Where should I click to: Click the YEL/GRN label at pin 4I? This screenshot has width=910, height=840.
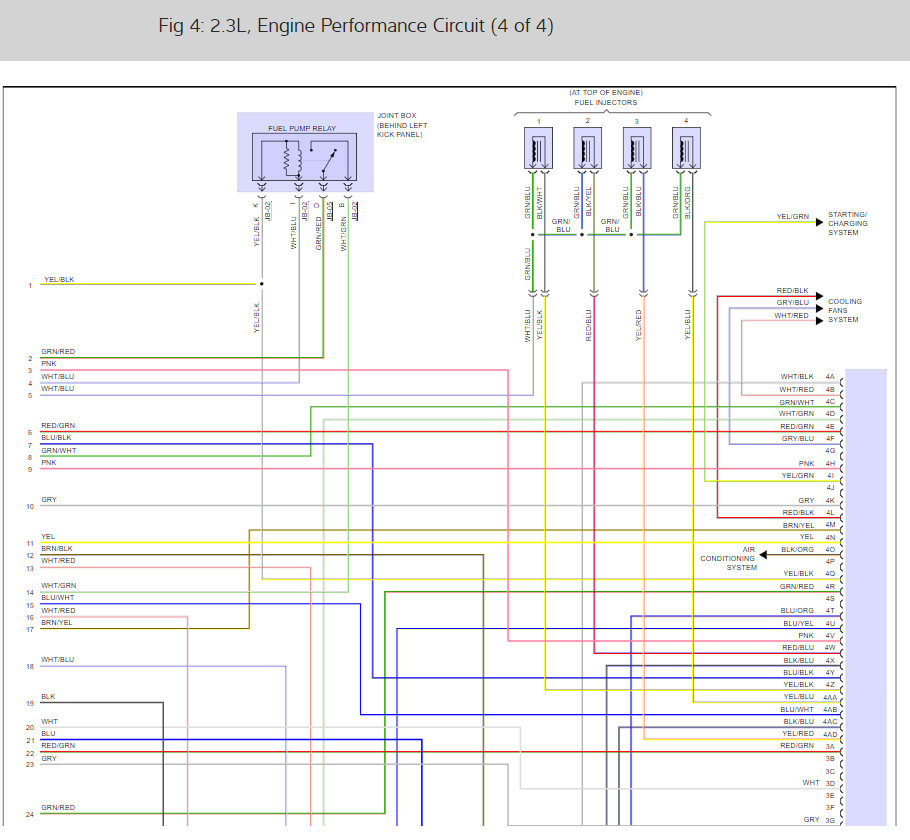(798, 475)
